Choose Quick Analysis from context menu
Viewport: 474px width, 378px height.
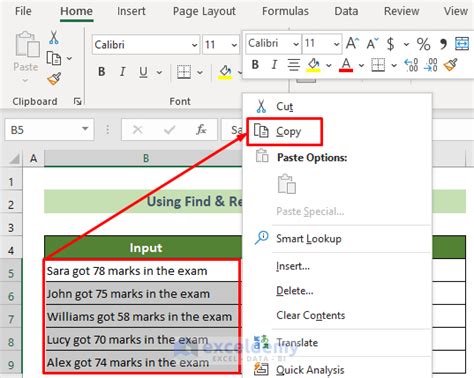[337, 369]
